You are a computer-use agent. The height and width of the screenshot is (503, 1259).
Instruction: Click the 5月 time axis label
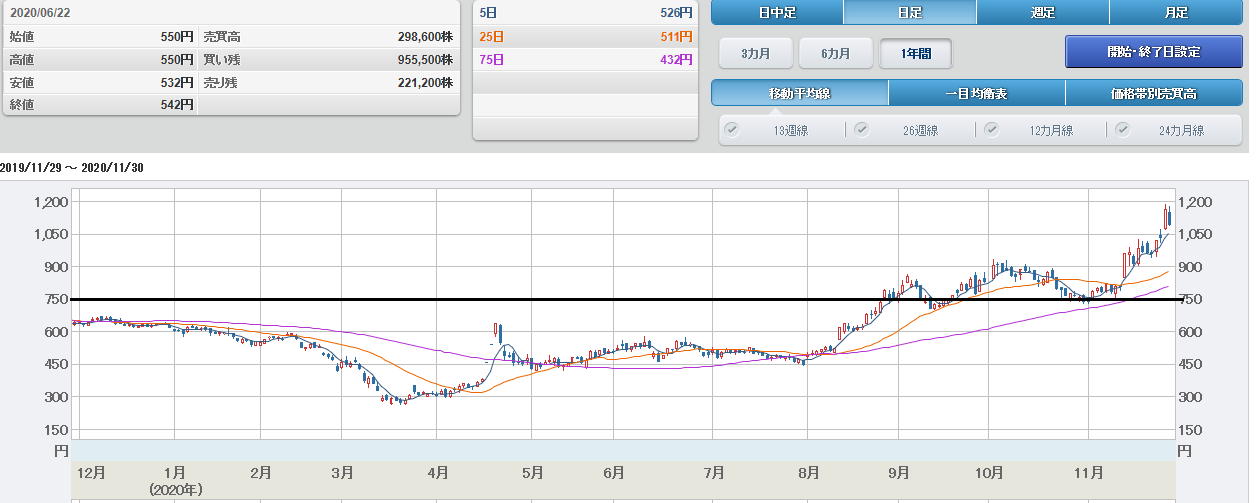coord(532,472)
